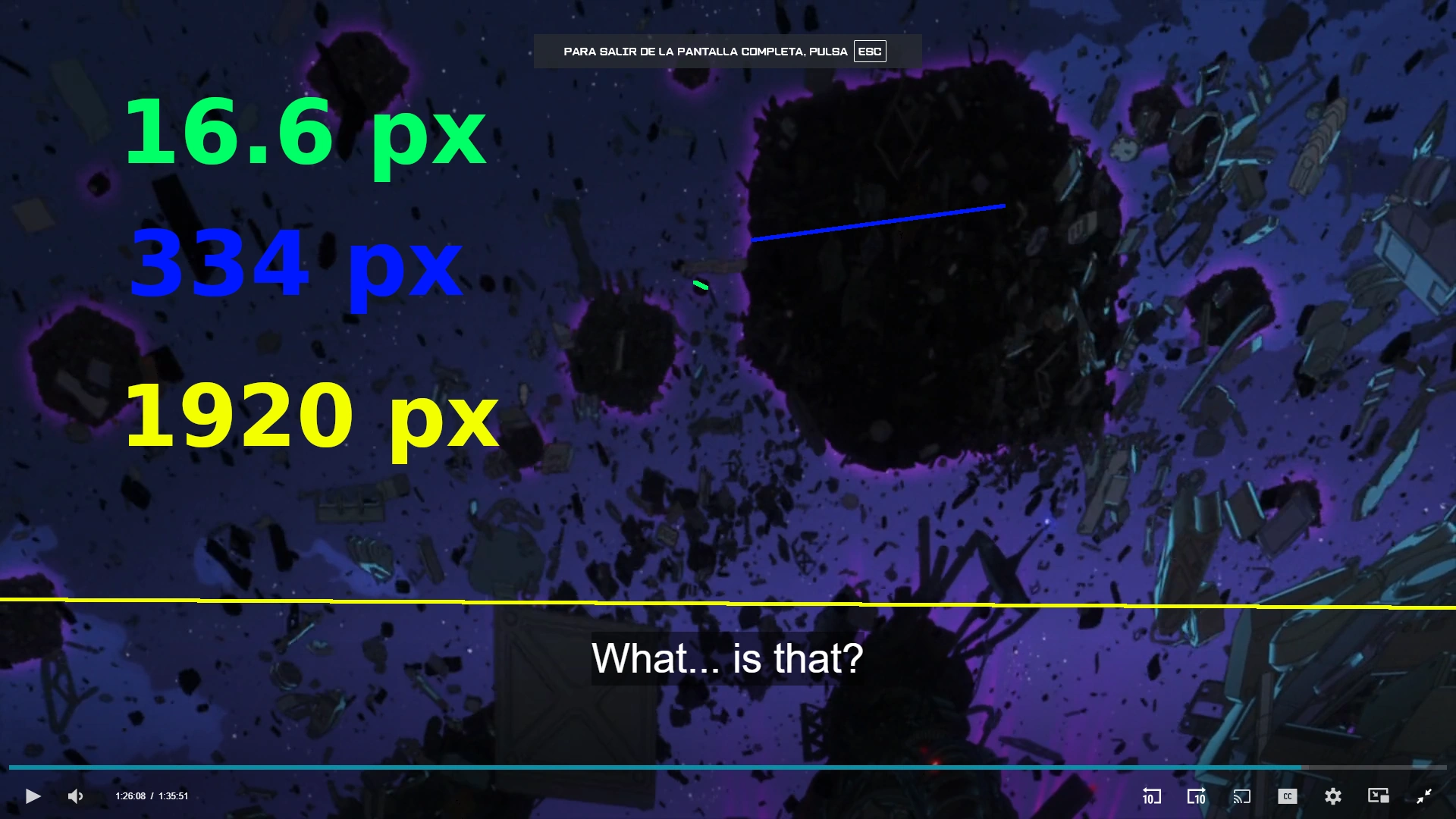1456x819 pixels.
Task: Cast the video to another device
Action: (1241, 796)
